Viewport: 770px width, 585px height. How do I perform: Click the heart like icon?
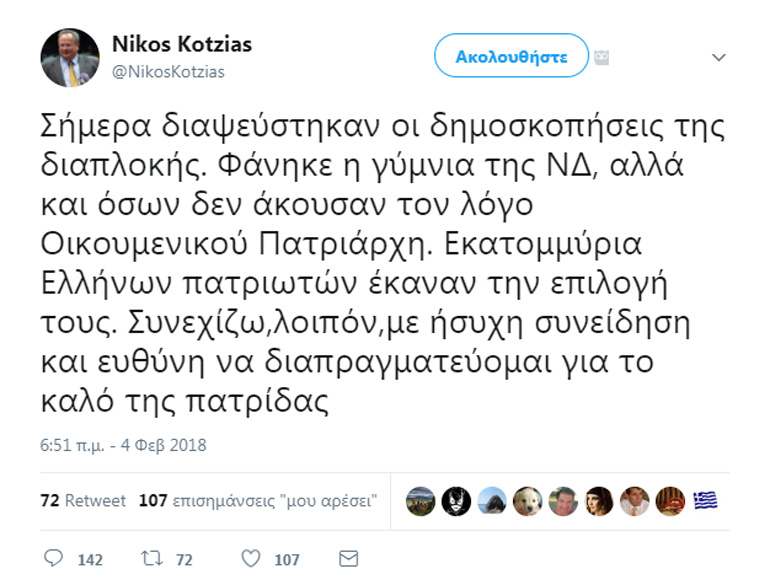click(x=251, y=558)
